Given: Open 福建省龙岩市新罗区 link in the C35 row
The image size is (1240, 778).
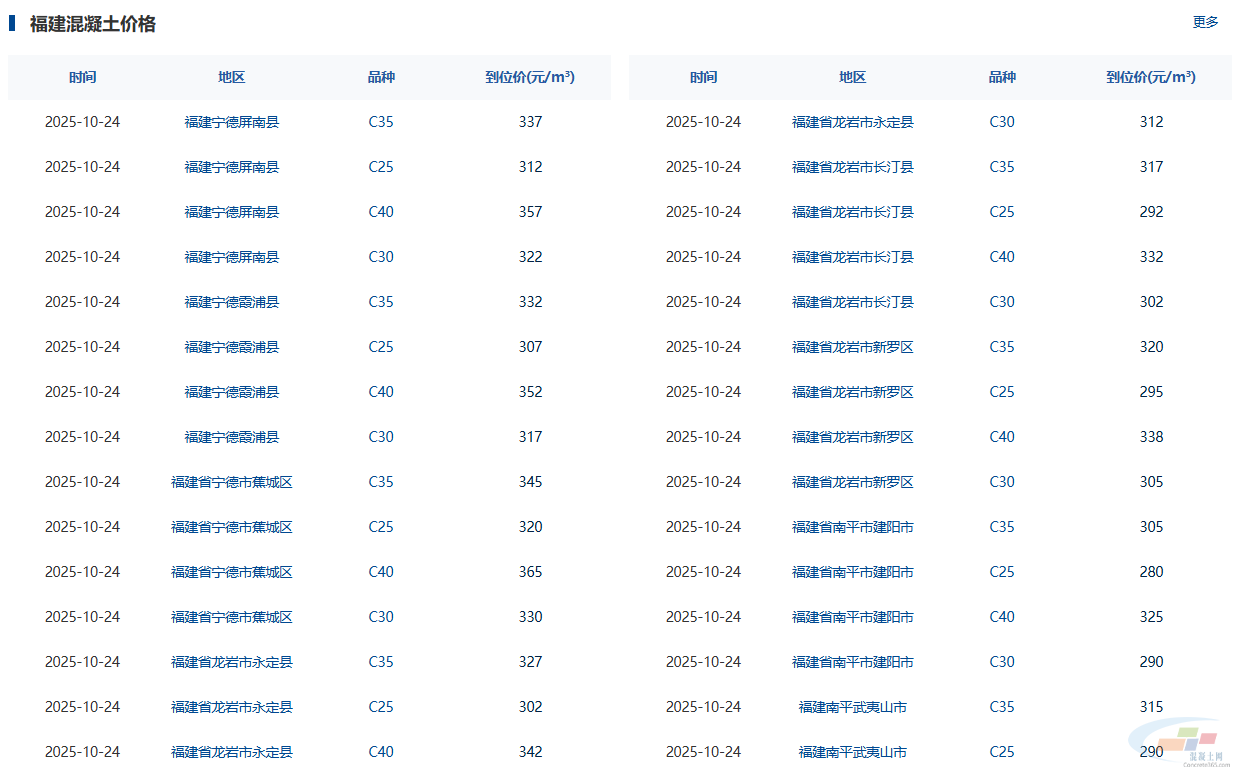Looking at the screenshot, I should point(852,347).
